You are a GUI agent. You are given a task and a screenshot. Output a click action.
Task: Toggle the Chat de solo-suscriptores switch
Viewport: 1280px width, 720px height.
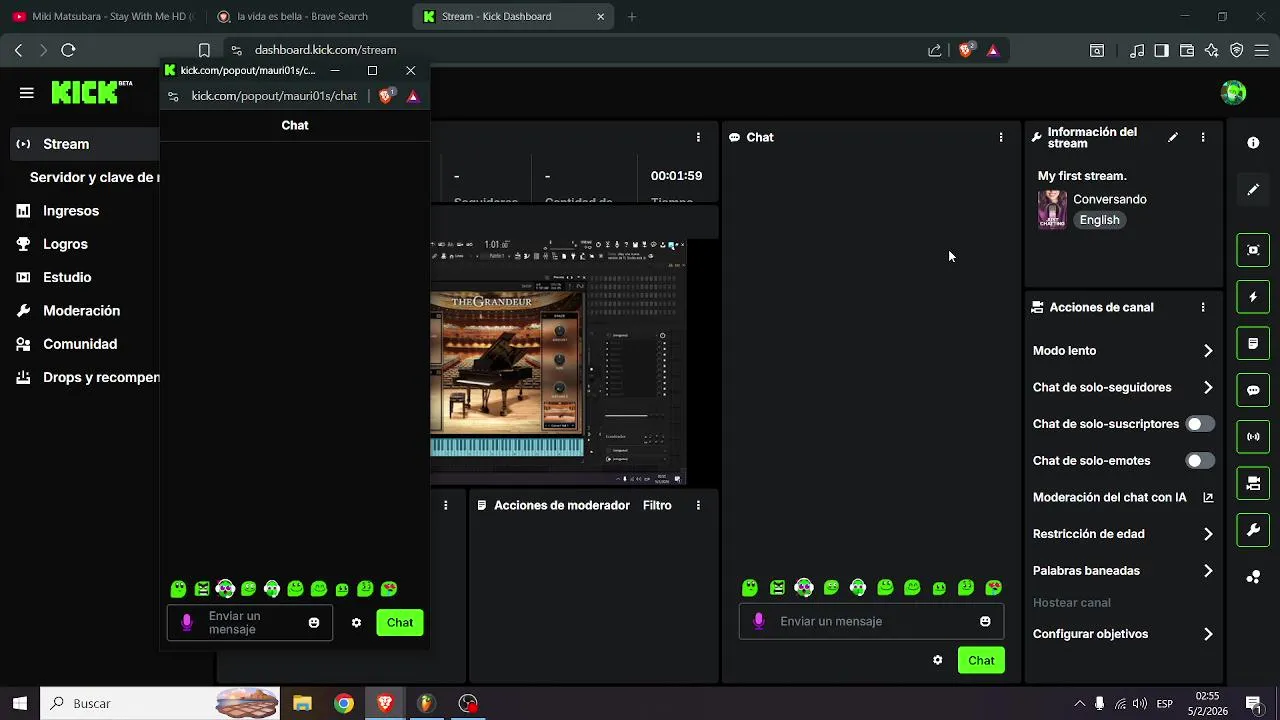pos(1200,424)
